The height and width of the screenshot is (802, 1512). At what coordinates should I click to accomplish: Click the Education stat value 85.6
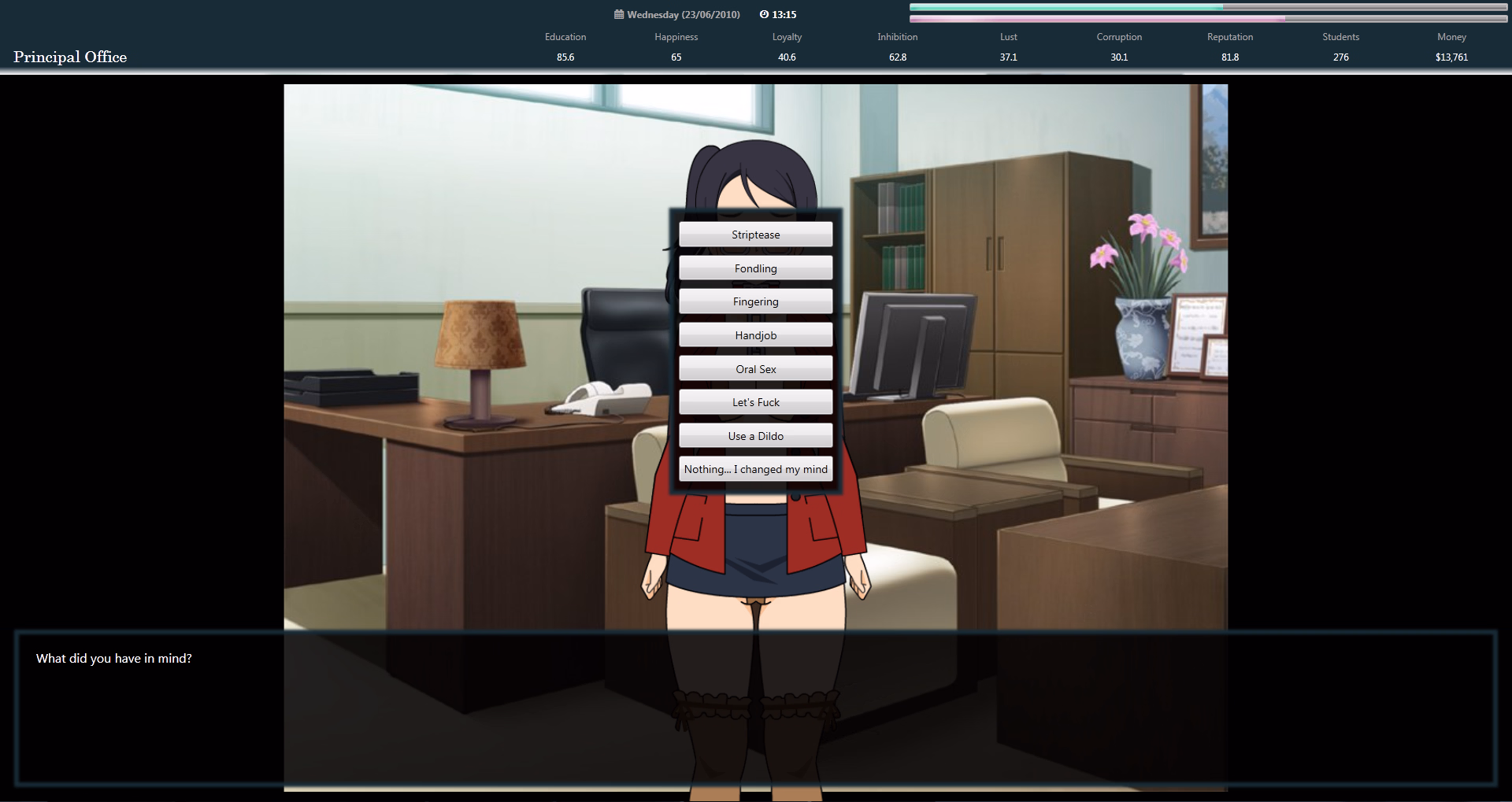tap(565, 57)
